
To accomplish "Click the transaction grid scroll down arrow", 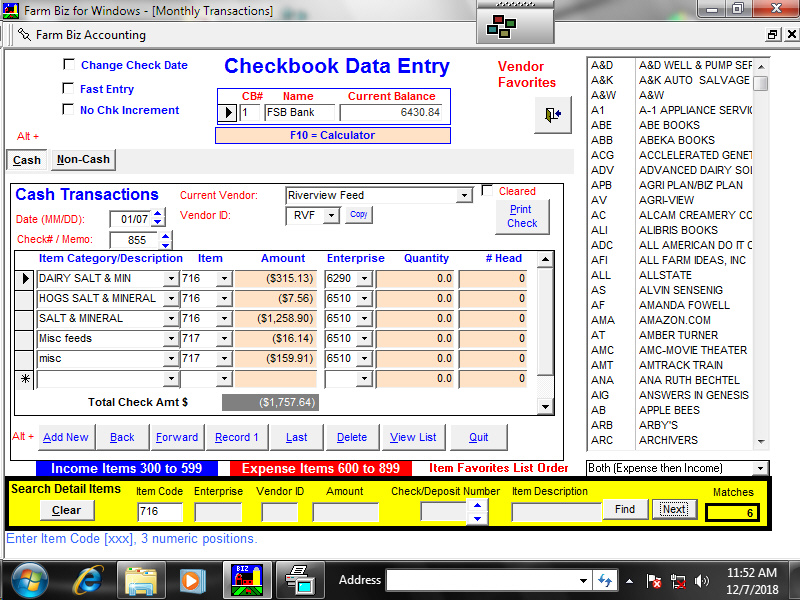I will [x=545, y=407].
